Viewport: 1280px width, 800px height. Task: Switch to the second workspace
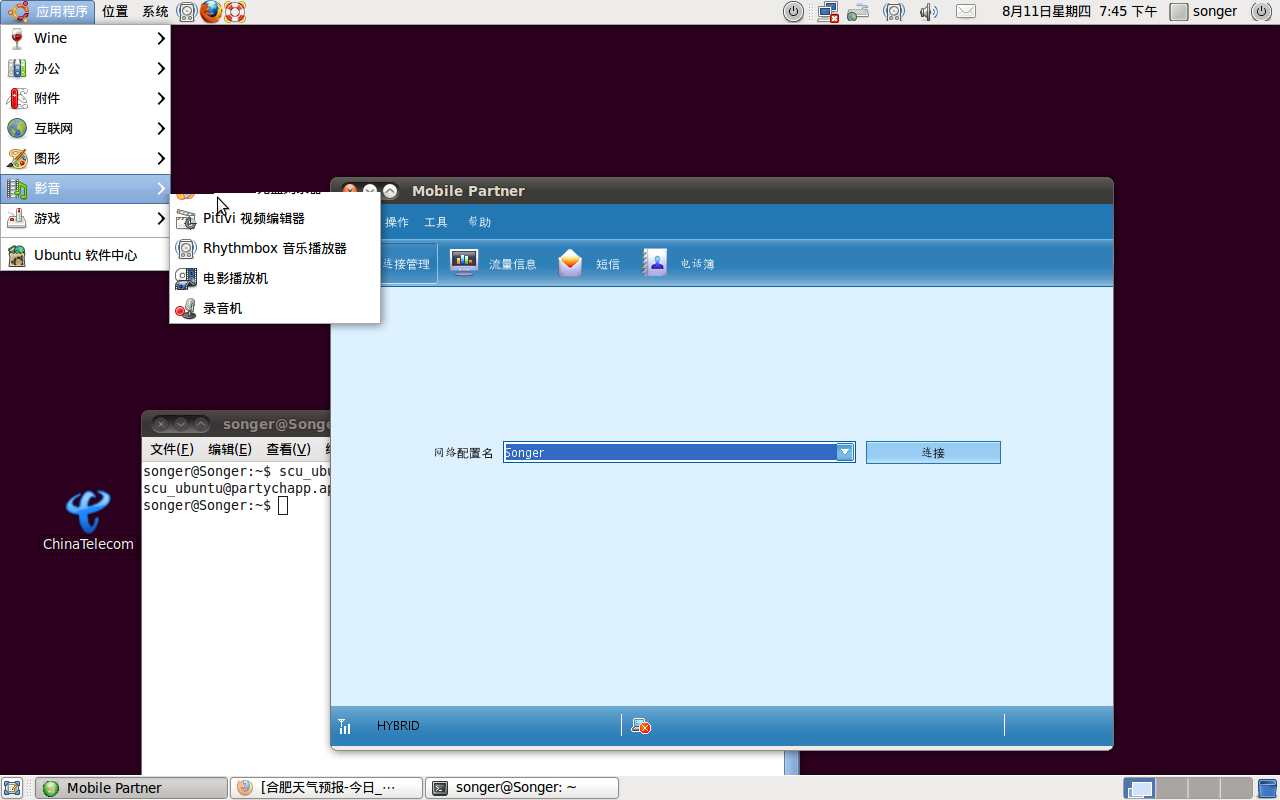tap(1171, 788)
